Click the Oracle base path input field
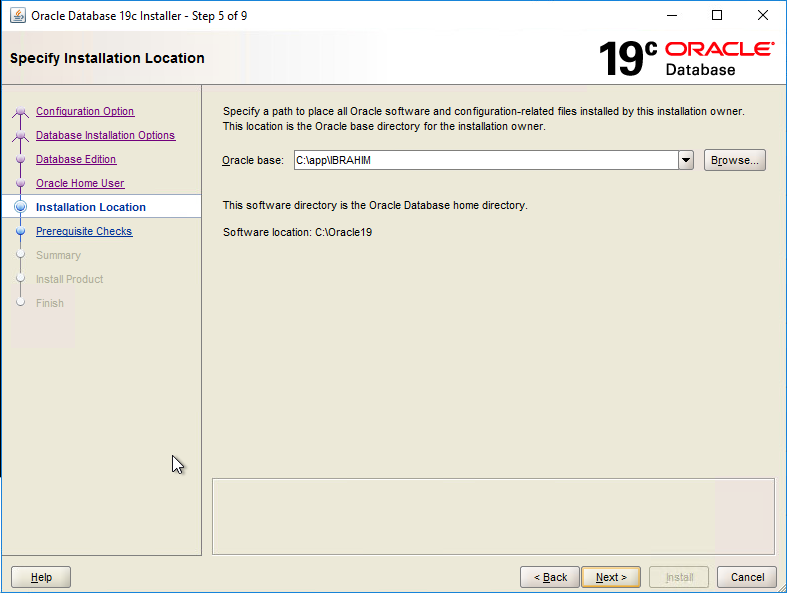The image size is (787, 594). tap(486, 160)
